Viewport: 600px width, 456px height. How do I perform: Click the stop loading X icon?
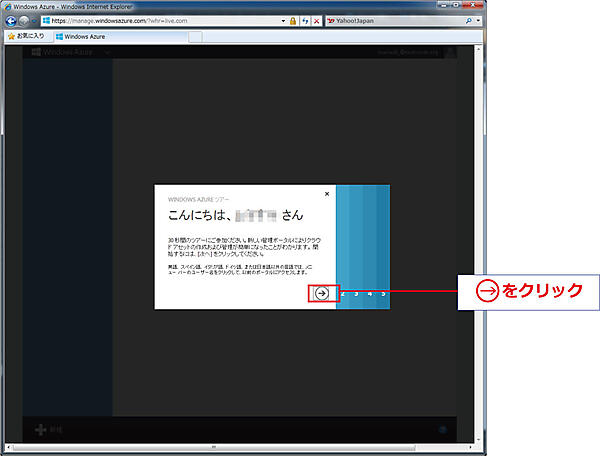pyautogui.click(x=316, y=21)
